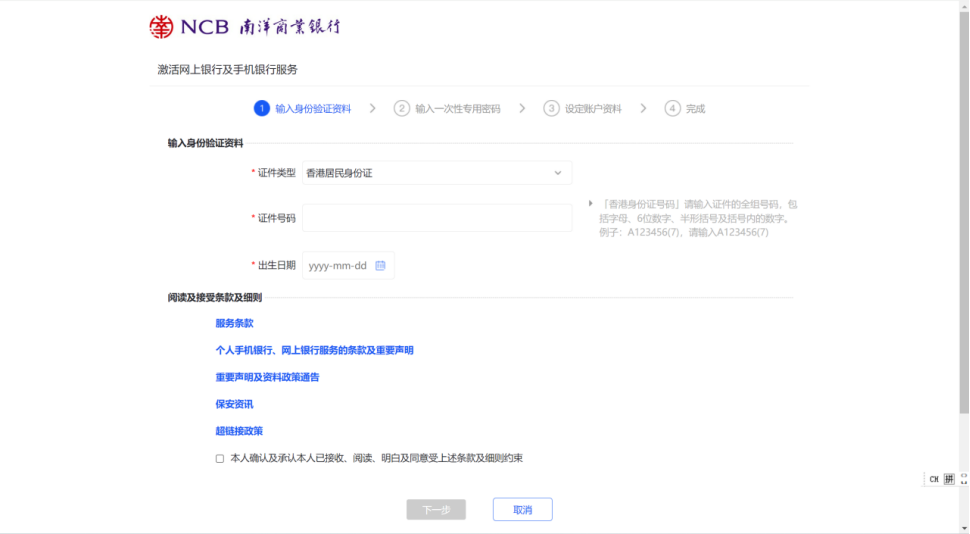Open the calendar icon in 出生日期 field
The image size is (970, 534).
(x=380, y=265)
